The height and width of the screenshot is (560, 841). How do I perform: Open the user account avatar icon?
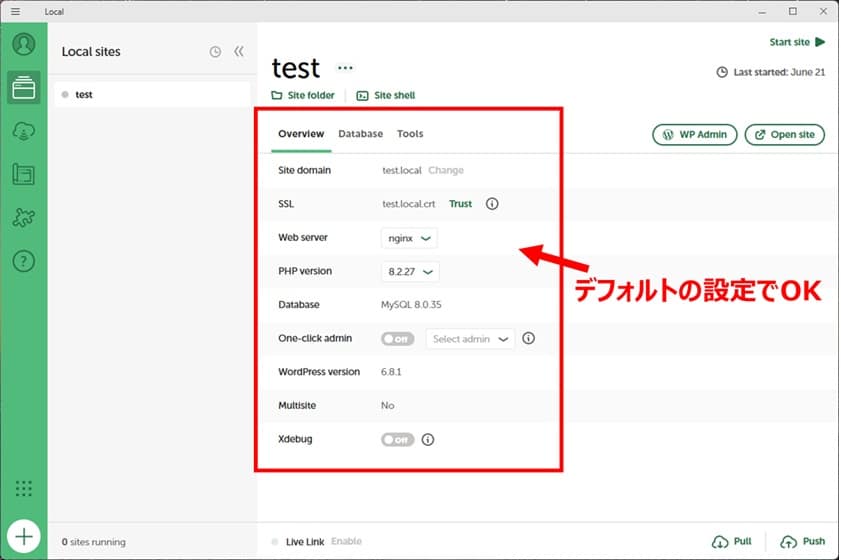(24, 44)
